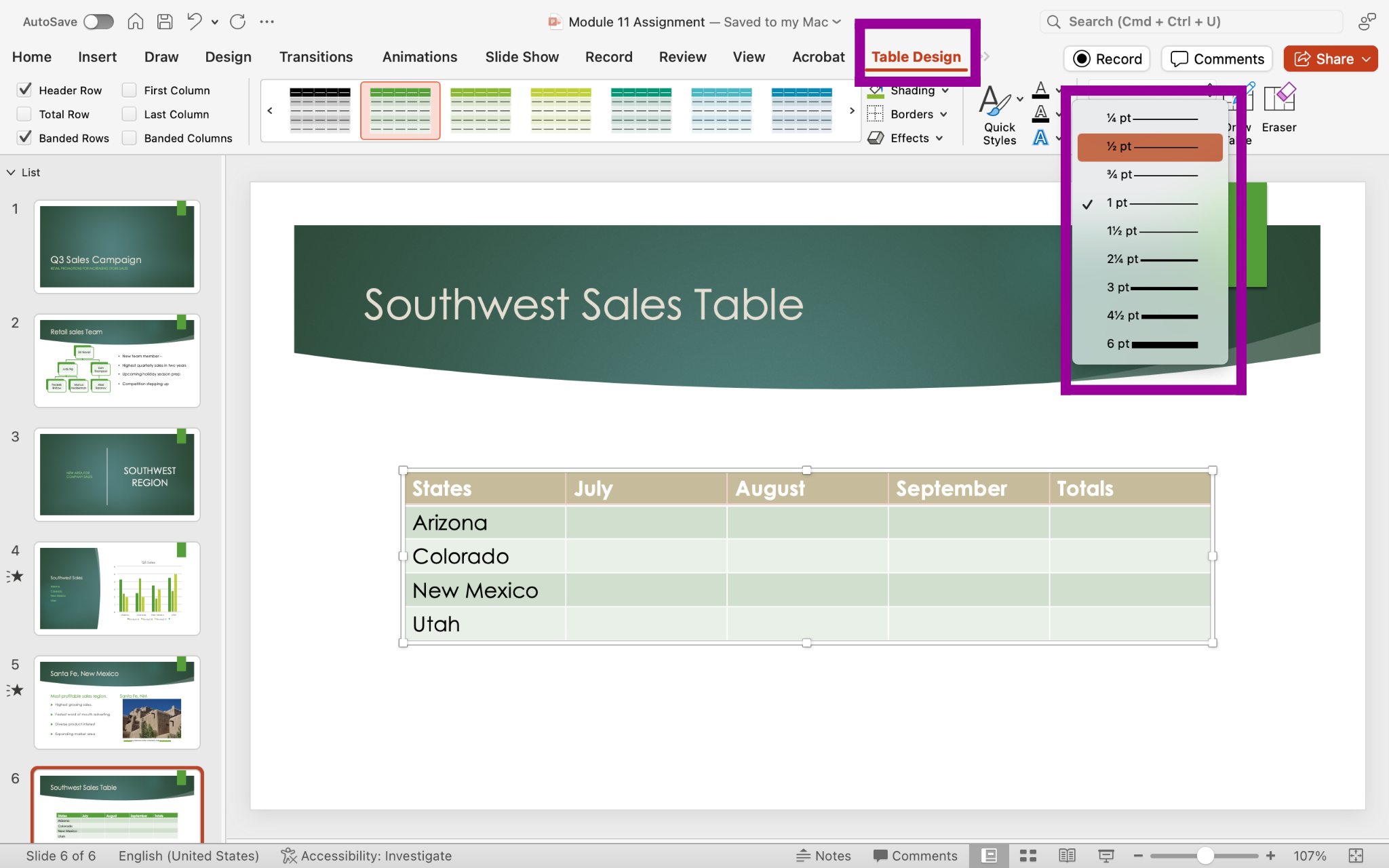Open the Insert tab
This screenshot has width=1389, height=868.
click(97, 57)
